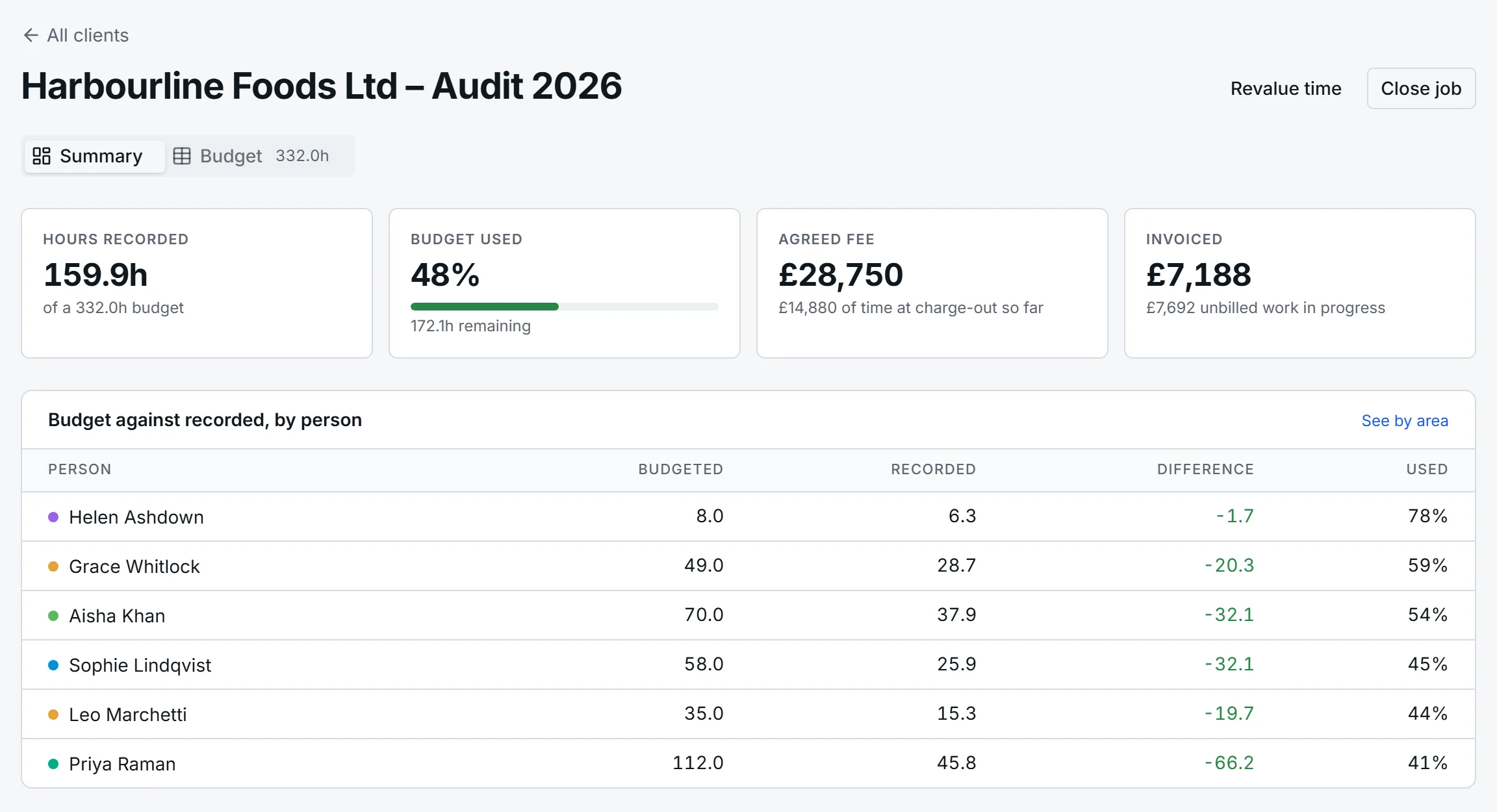Click Aisha Khan's 70.0 budgeted value
This screenshot has width=1497, height=812.
(704, 615)
